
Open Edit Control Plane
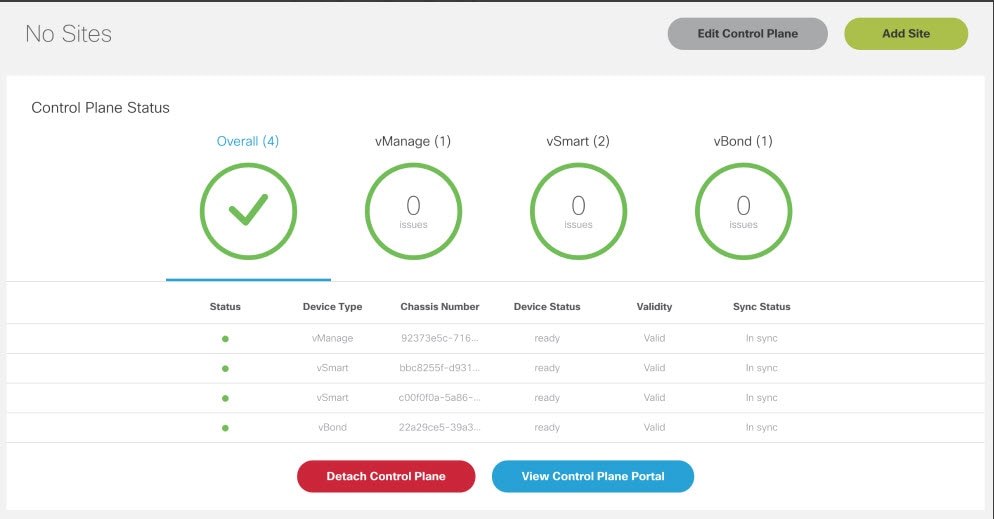pyautogui.click(x=747, y=34)
